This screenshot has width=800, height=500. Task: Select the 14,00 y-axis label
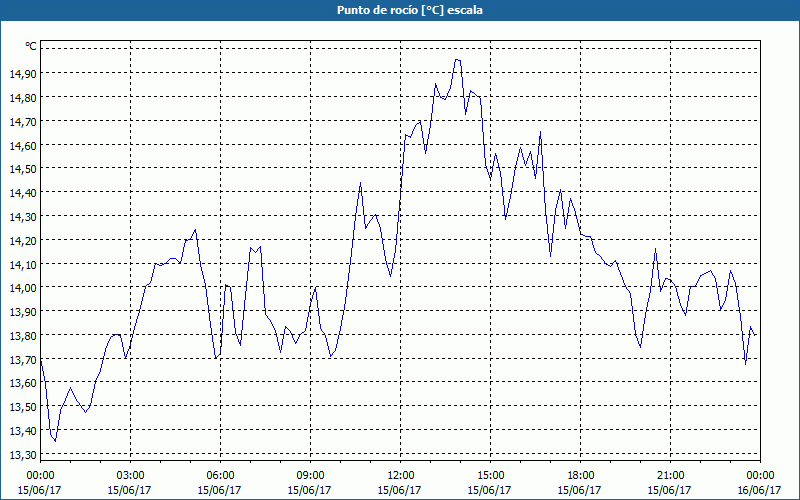tap(23, 288)
